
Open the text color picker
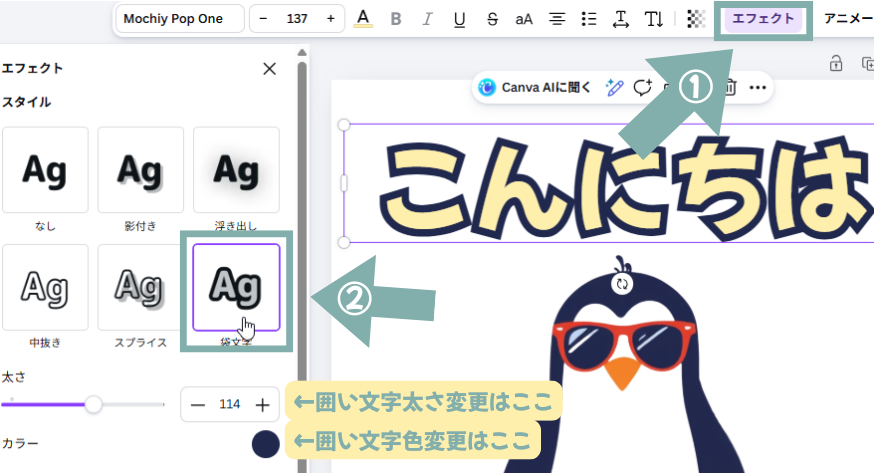pos(363,19)
